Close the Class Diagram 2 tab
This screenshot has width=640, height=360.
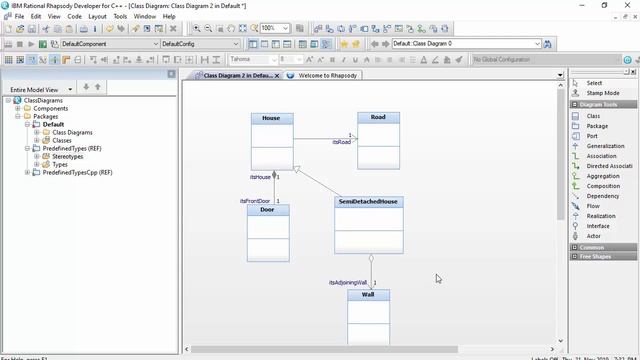(x=277, y=76)
